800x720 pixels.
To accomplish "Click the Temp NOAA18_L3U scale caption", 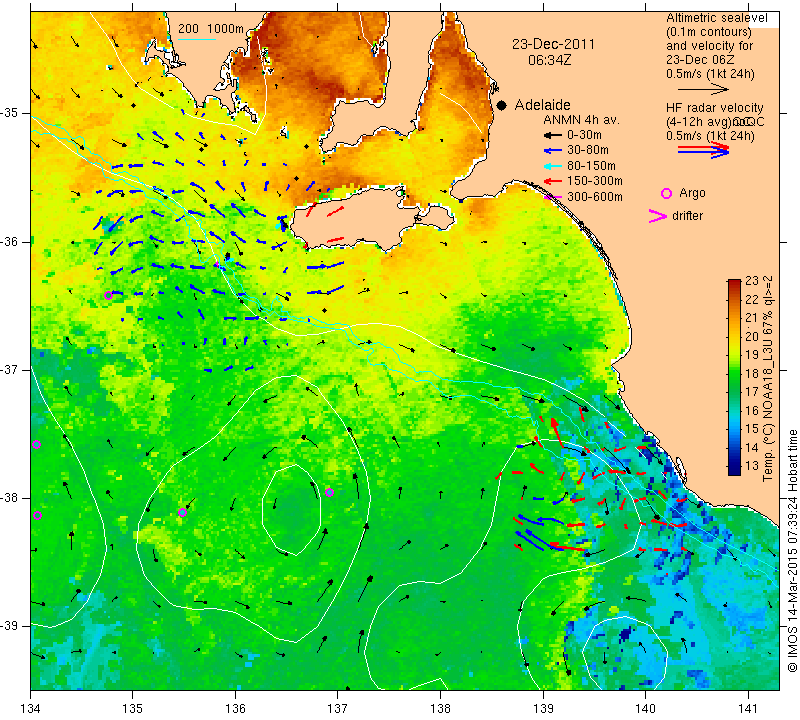I will (x=767, y=378).
